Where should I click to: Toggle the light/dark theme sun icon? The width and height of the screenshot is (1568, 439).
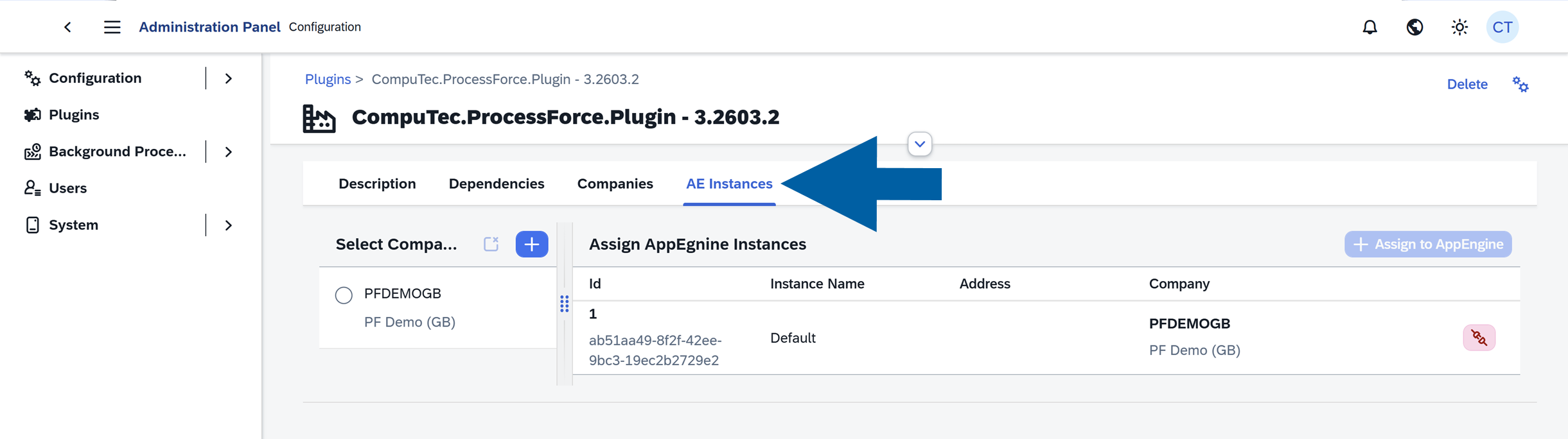tap(1459, 27)
